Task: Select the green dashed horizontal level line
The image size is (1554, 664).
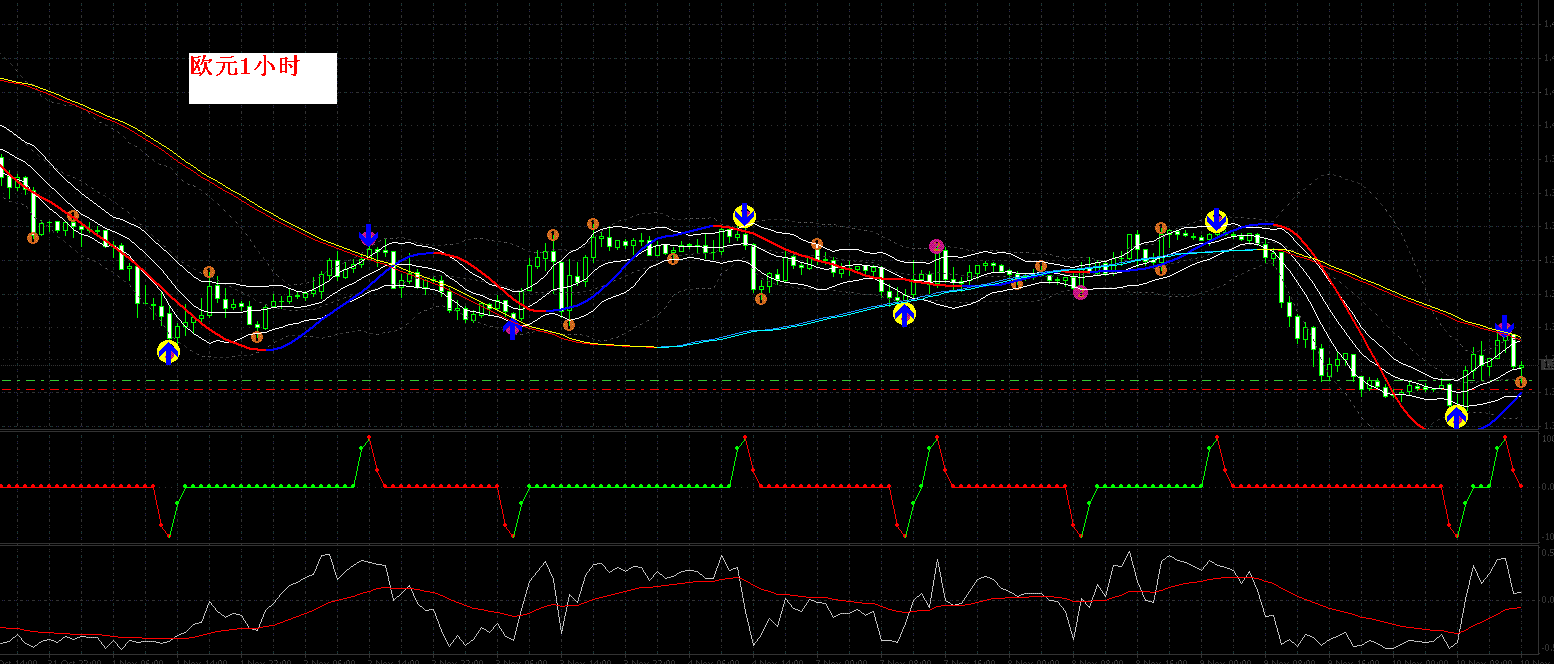Action: pyautogui.click(x=770, y=381)
